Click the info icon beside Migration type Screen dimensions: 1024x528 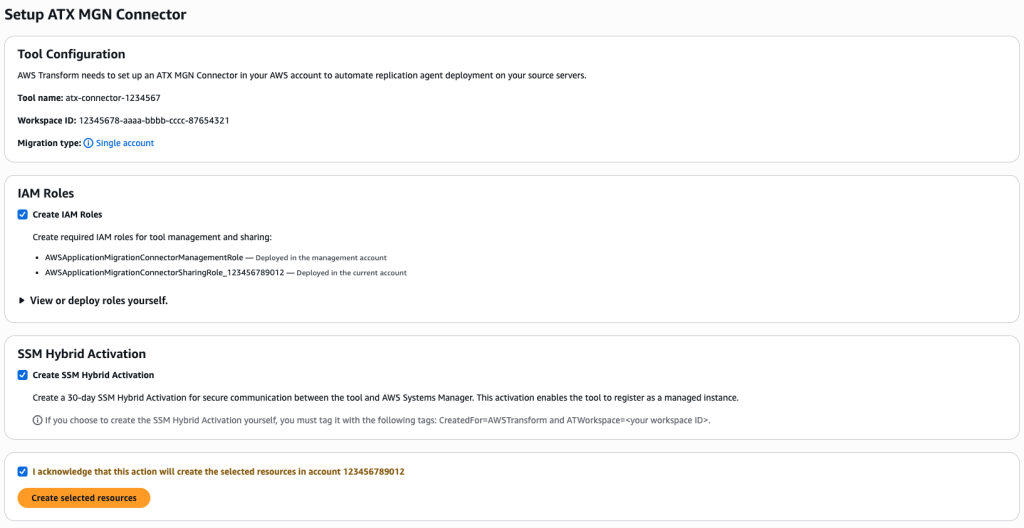pos(88,143)
